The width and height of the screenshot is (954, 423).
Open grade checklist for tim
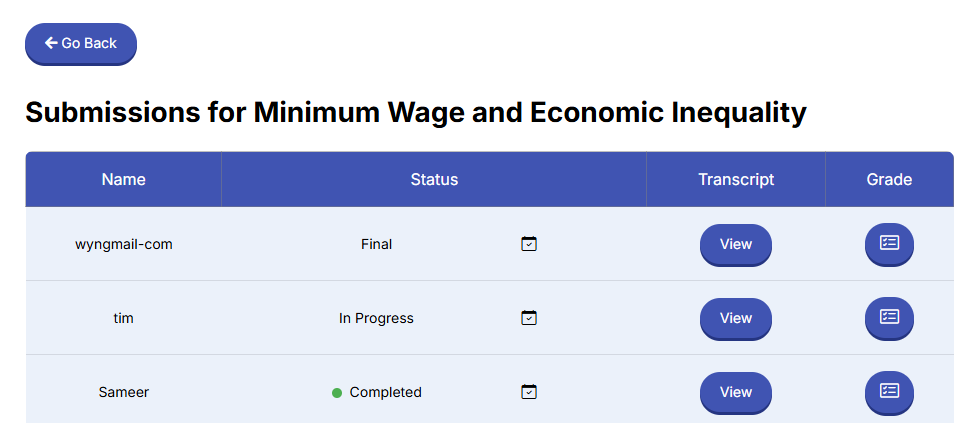[x=889, y=318]
